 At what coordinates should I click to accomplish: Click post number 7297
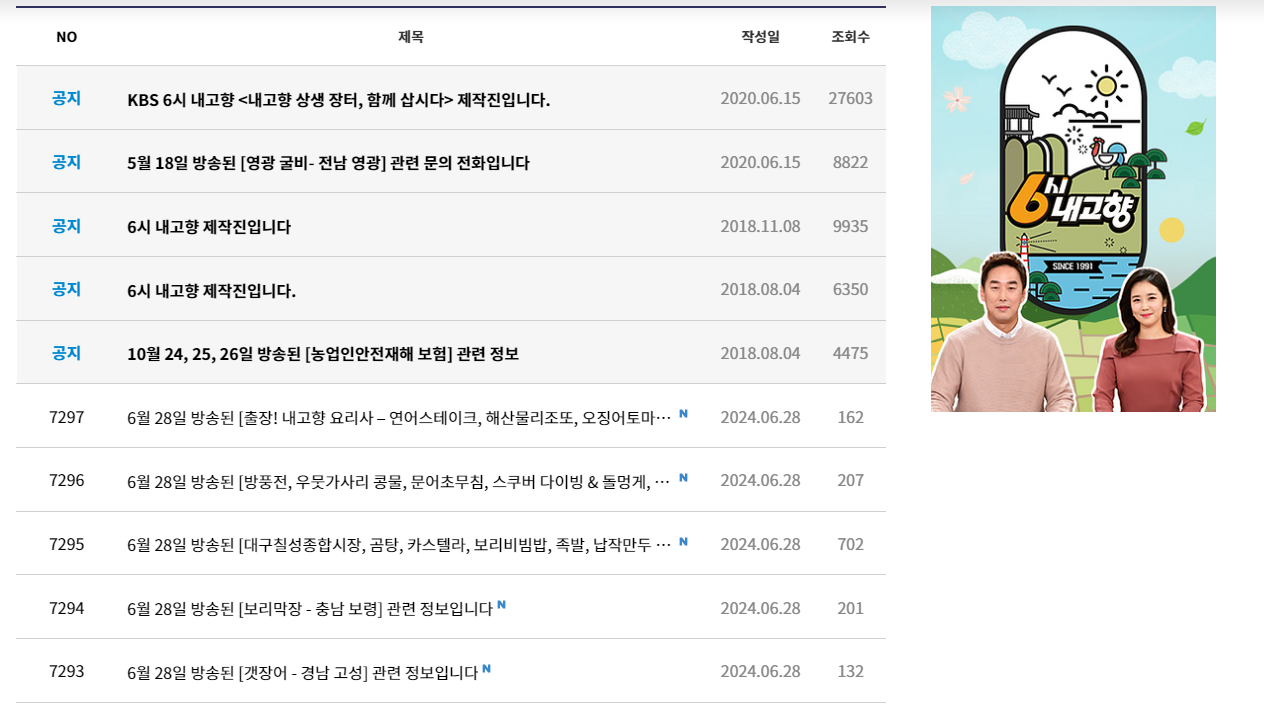(66, 417)
